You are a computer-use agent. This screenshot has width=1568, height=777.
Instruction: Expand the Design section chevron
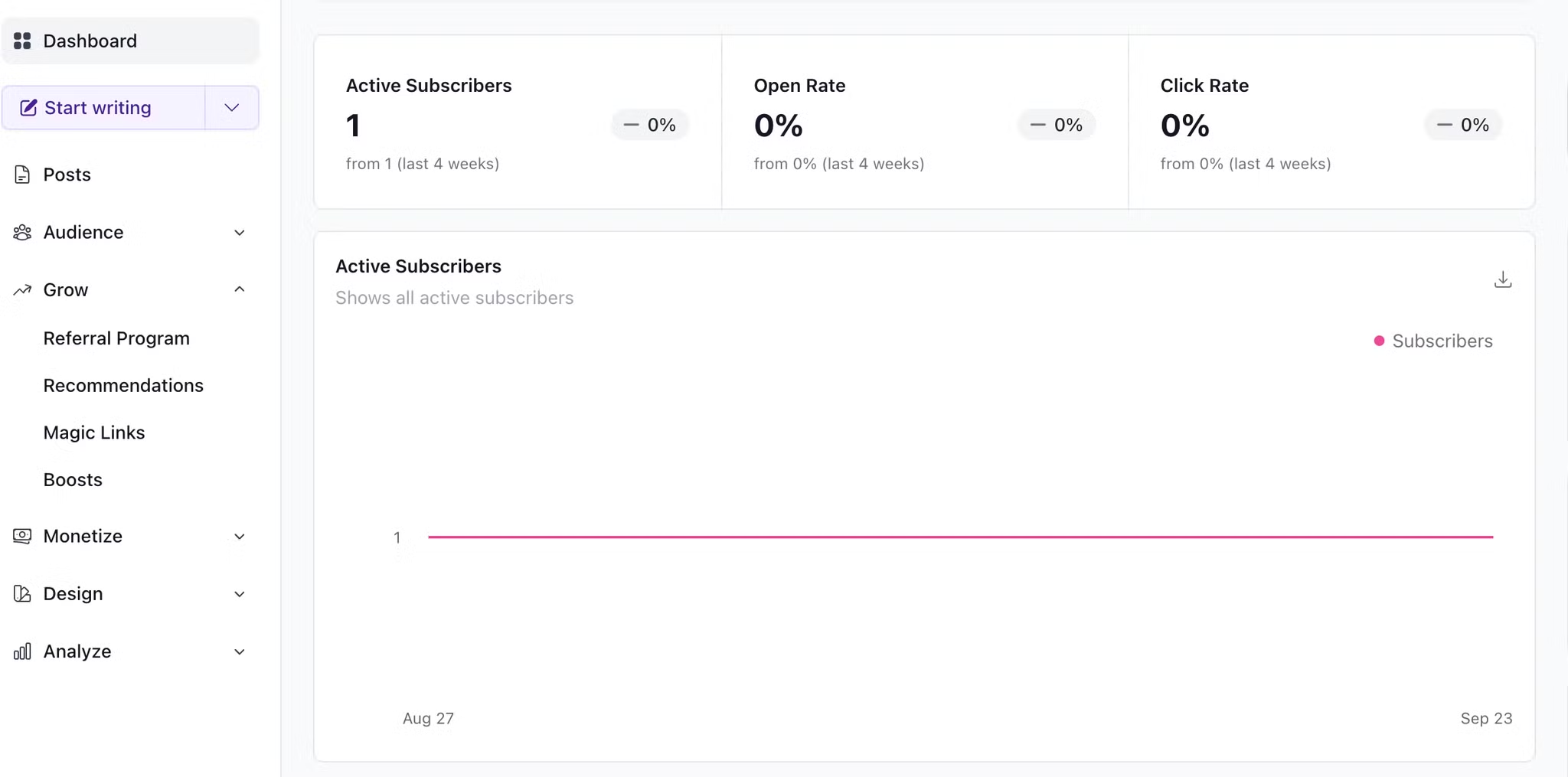(x=239, y=594)
